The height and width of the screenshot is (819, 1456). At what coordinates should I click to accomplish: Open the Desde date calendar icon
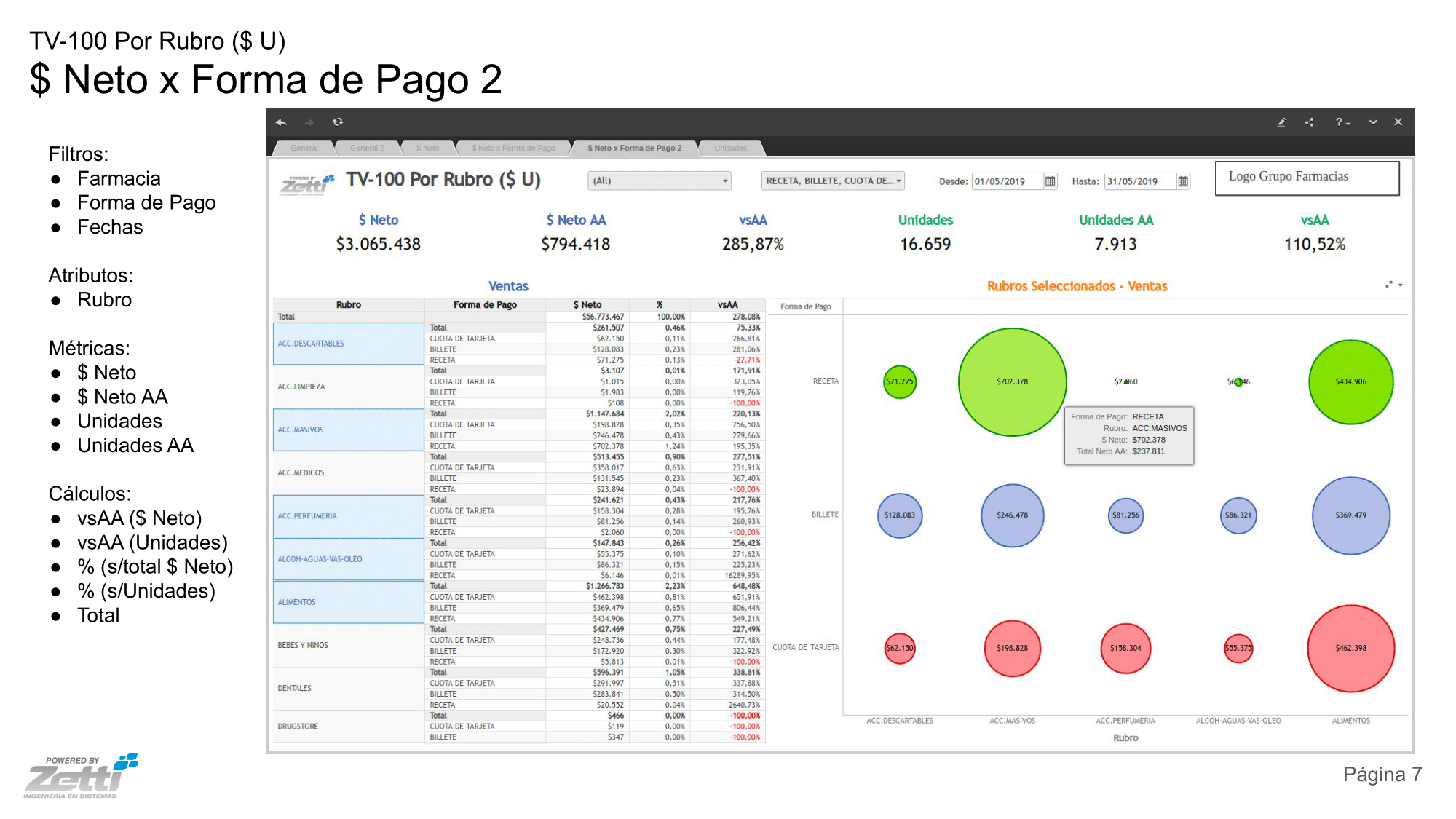pos(1050,181)
